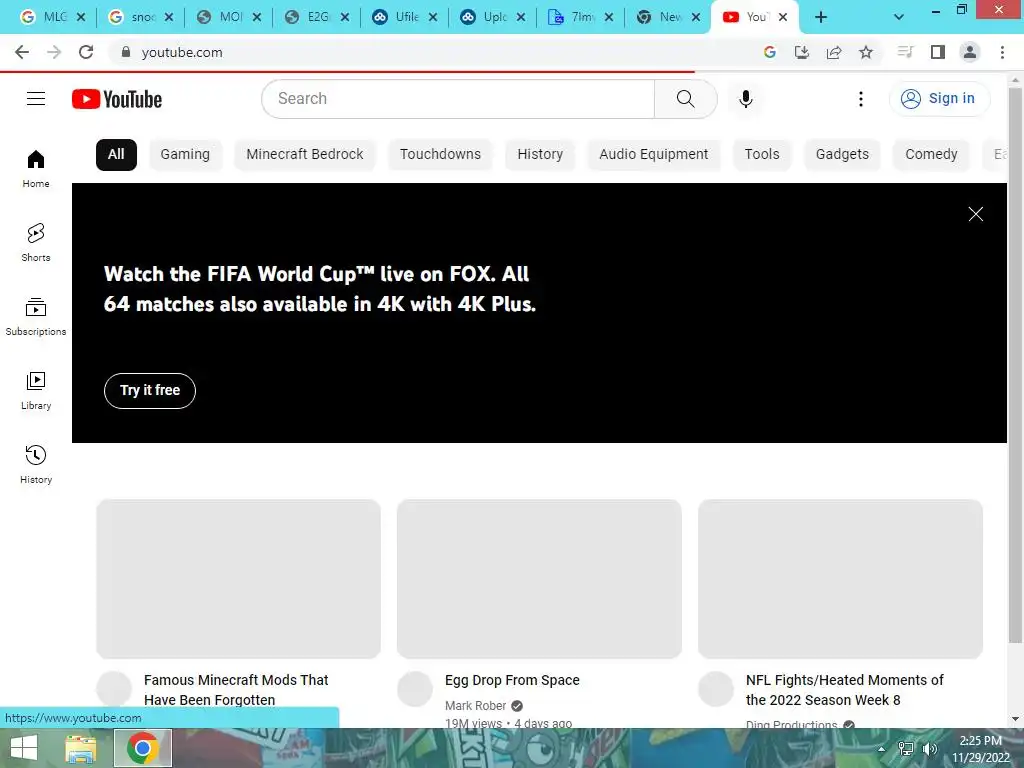Click the browser forward arrow

(54, 52)
